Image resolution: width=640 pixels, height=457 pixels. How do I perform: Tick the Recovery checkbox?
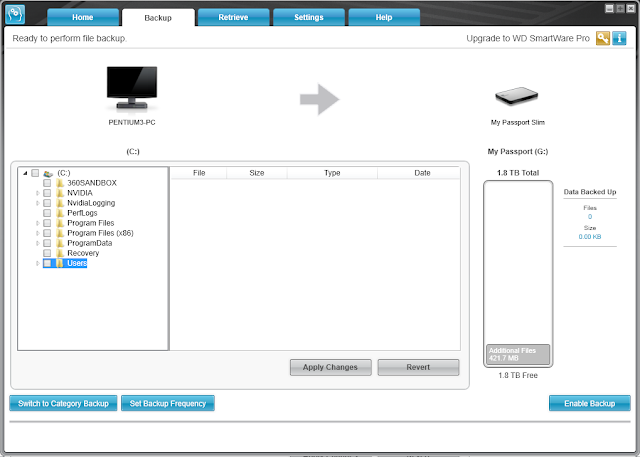click(47, 253)
